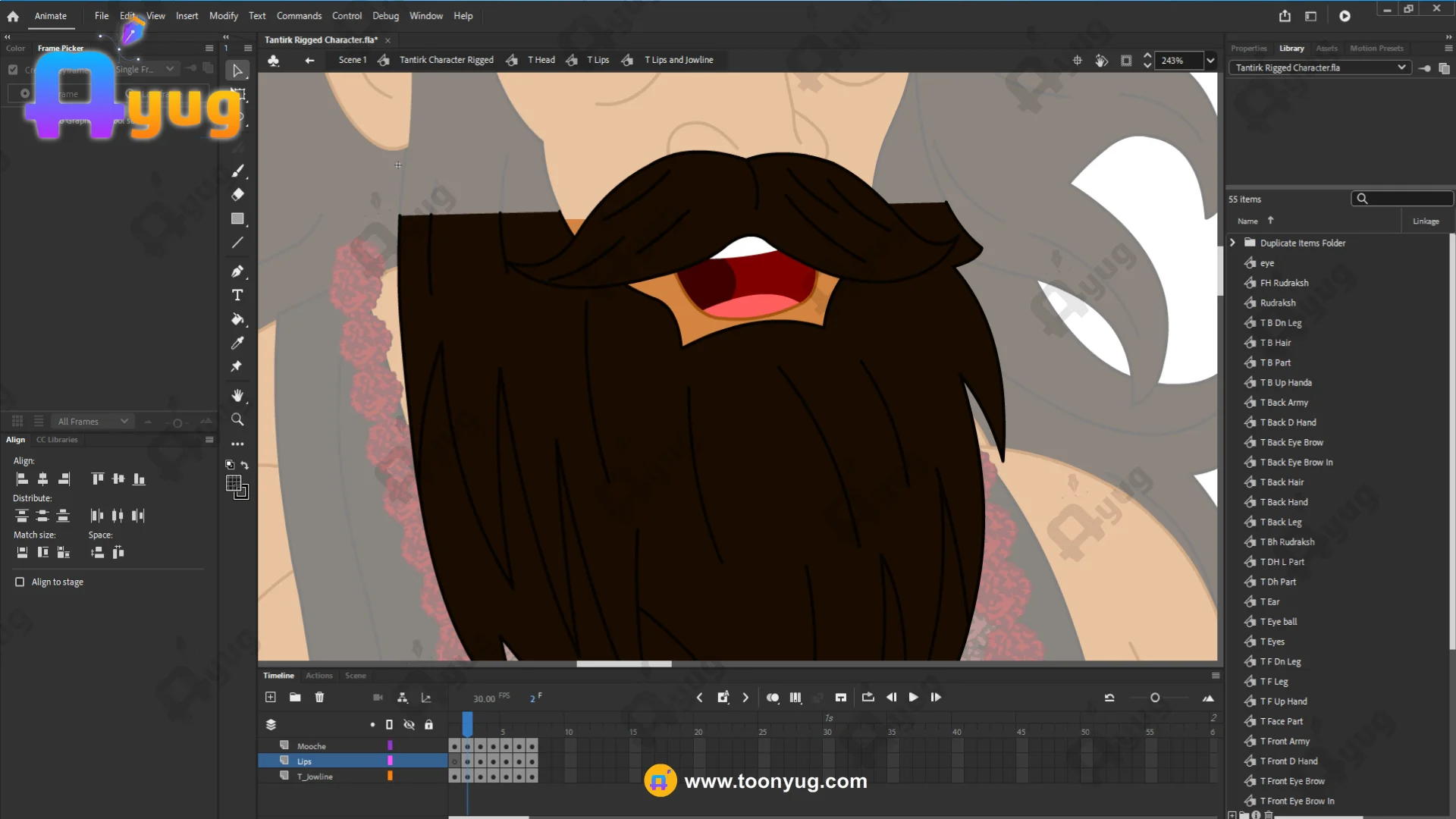Screen dimensions: 1456x819
Task: Select the Paint Bucket tool
Action: [237, 319]
